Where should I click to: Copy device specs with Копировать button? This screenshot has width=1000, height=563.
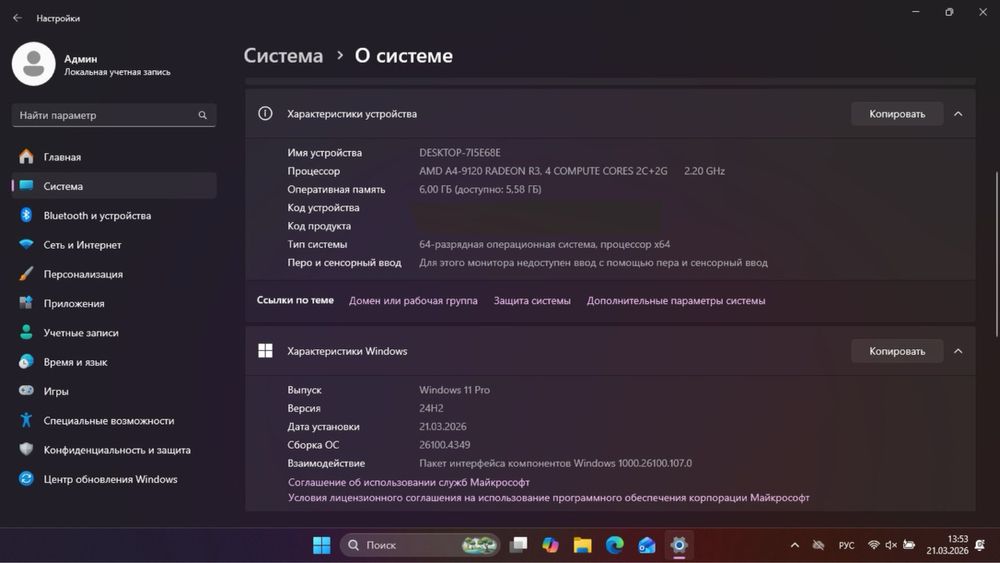click(897, 113)
